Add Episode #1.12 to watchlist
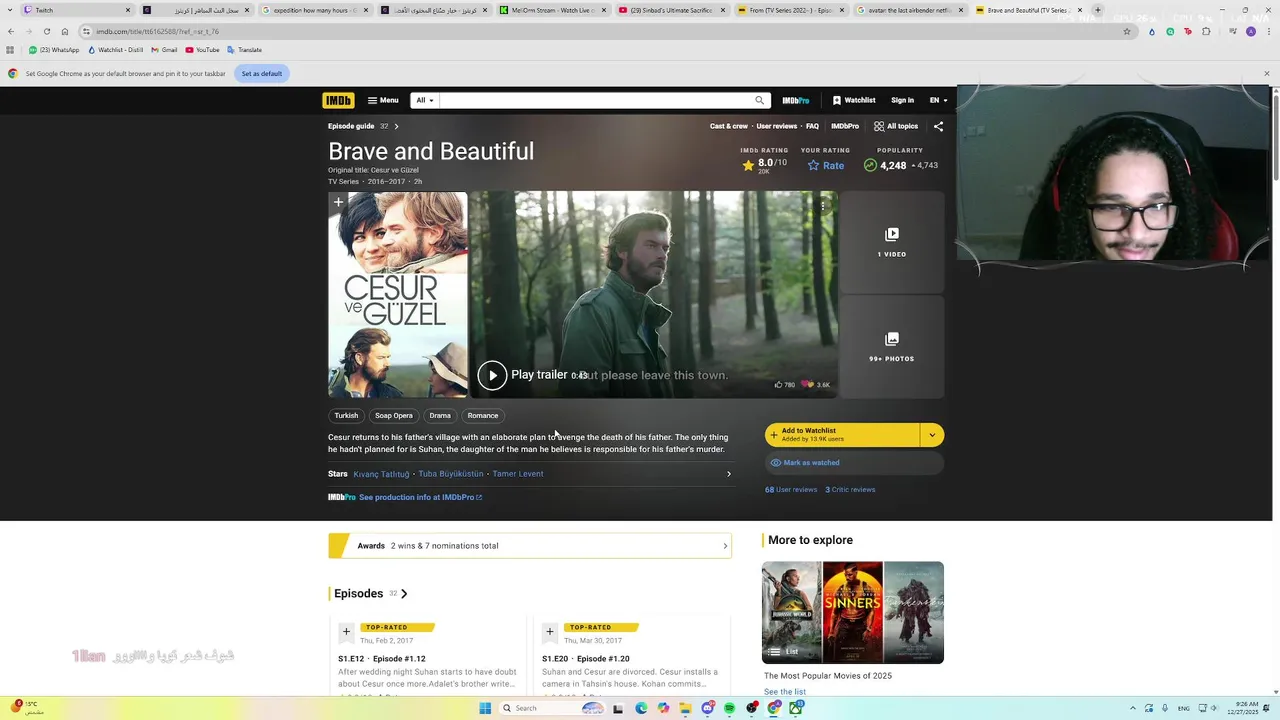The height and width of the screenshot is (720, 1280). [x=346, y=632]
